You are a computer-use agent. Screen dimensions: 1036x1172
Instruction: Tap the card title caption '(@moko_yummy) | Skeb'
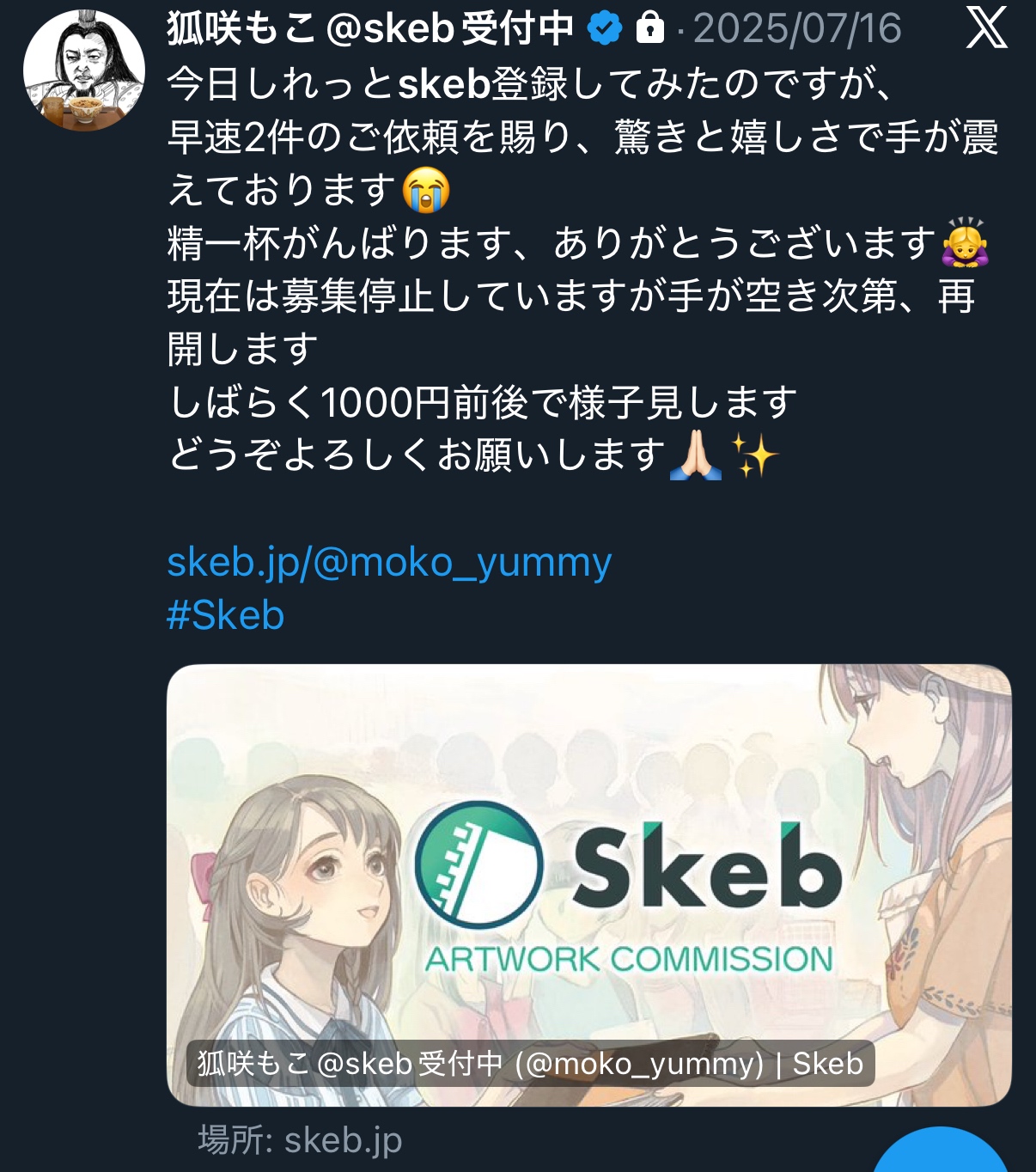(689, 1064)
